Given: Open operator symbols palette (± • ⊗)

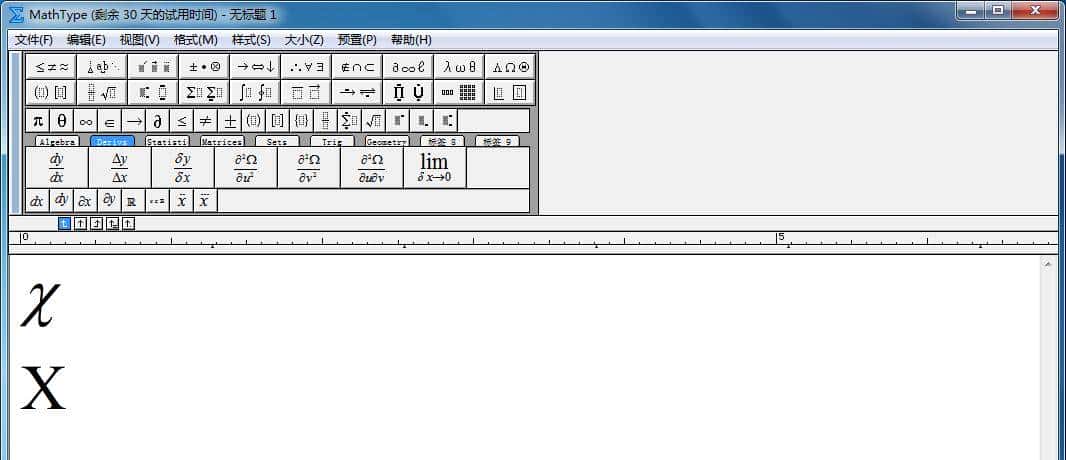Looking at the screenshot, I should click(204, 67).
